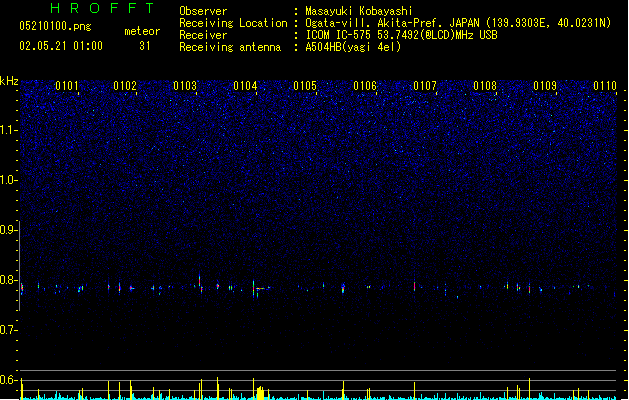Viewport: 629px width, 400px height.
Task: Click the 0103 time marker
Action: [x=185, y=86]
